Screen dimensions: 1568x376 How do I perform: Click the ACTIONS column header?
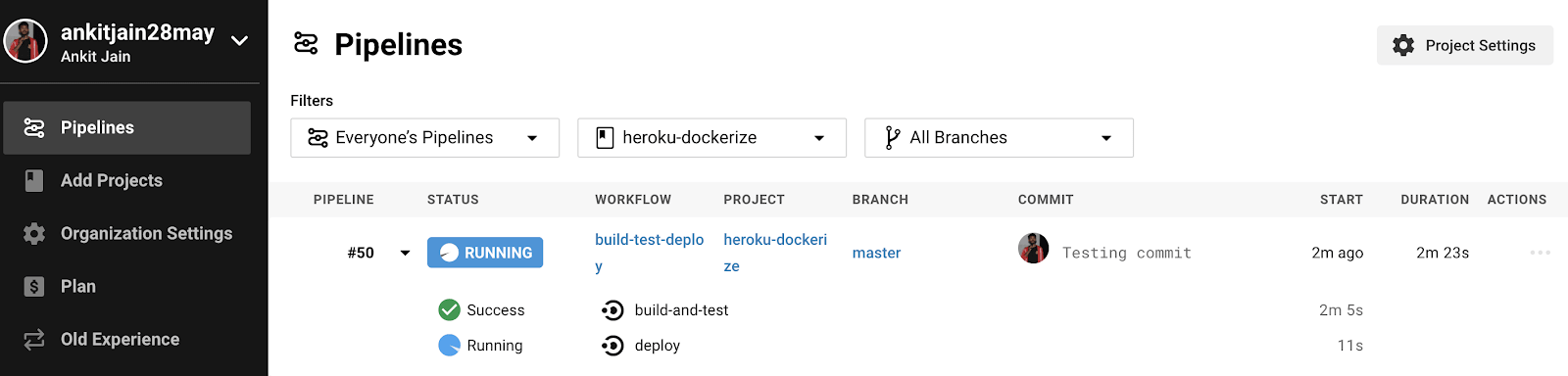tap(1517, 200)
